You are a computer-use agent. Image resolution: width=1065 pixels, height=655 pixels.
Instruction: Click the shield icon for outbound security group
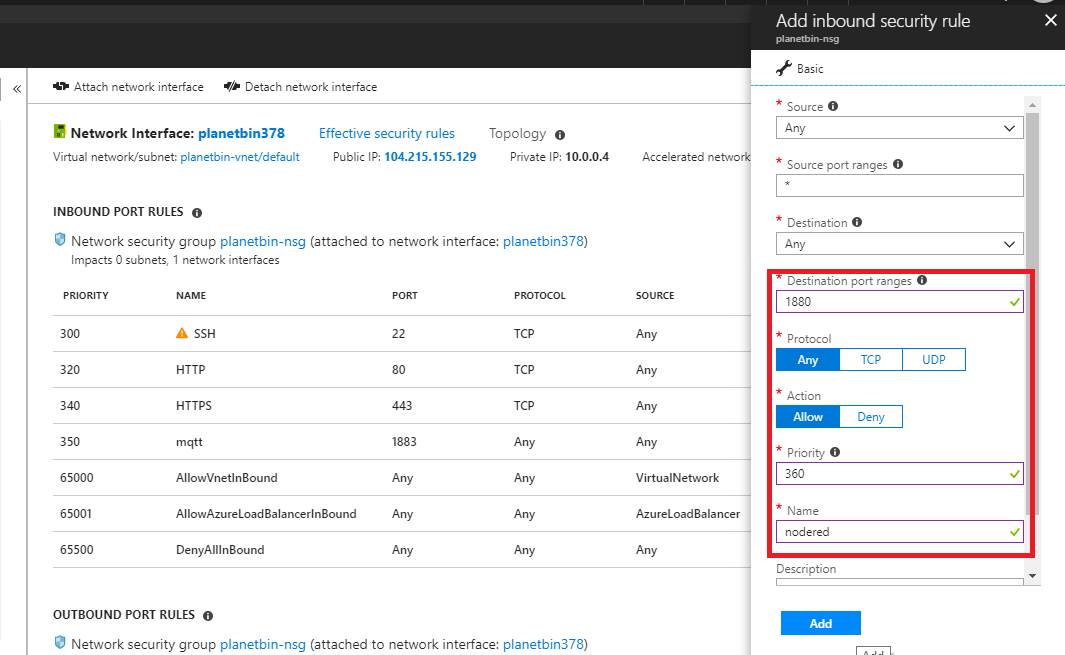60,643
